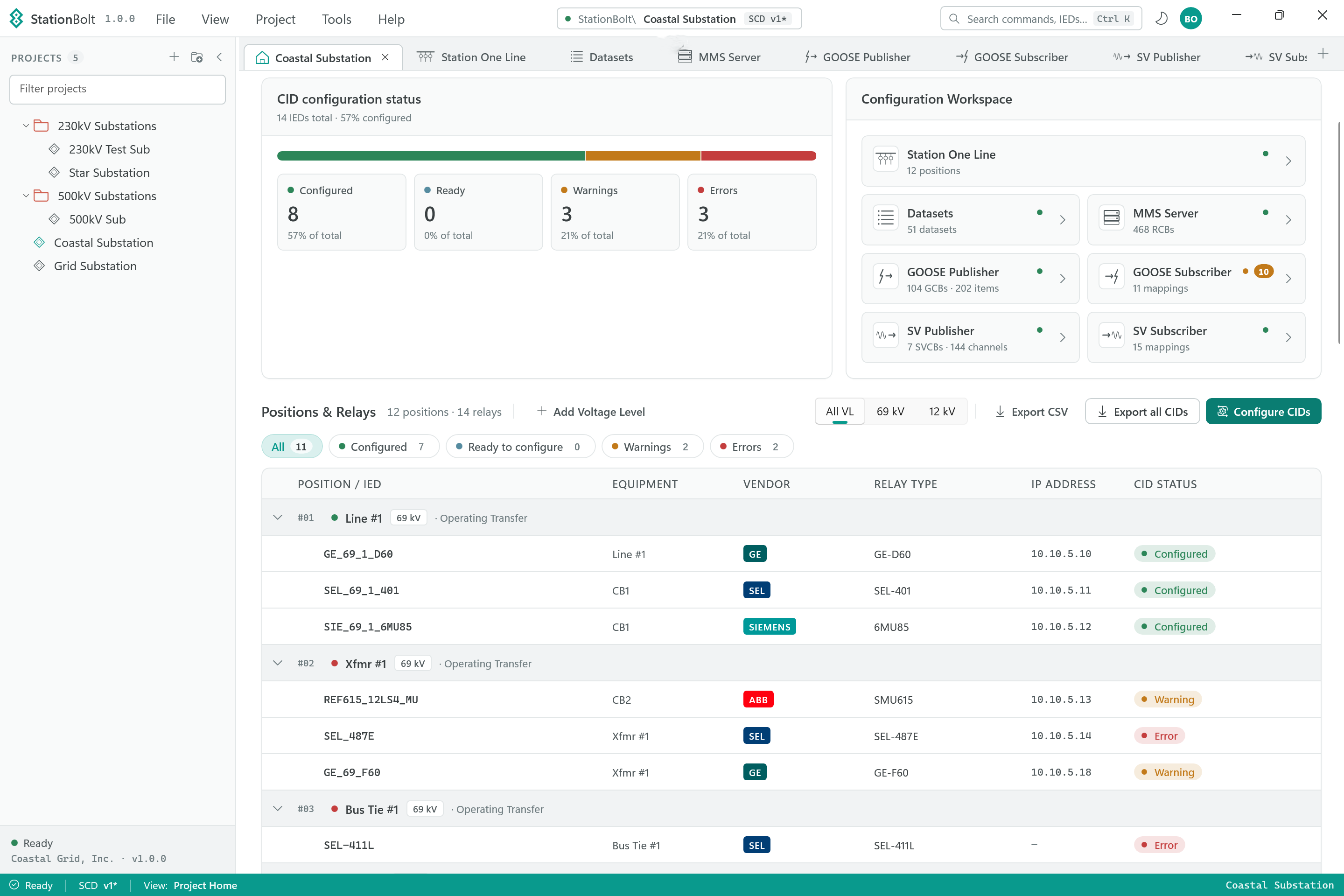1344x896 pixels.
Task: Filter positions to 69 kV
Action: click(890, 412)
